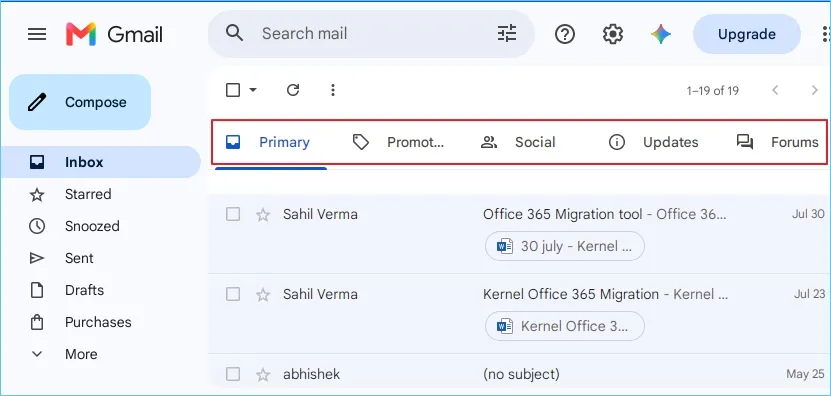Image resolution: width=831 pixels, height=396 pixels.
Task: Click the Upgrade button
Action: tap(747, 34)
